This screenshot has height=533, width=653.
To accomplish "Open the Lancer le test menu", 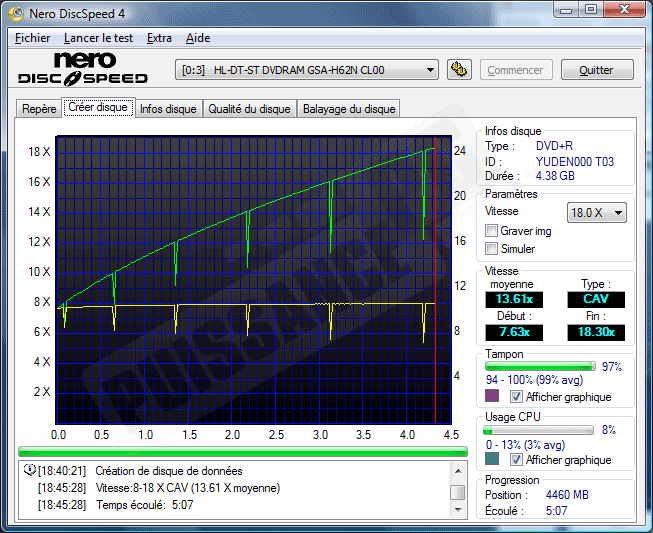I will tap(98, 38).
